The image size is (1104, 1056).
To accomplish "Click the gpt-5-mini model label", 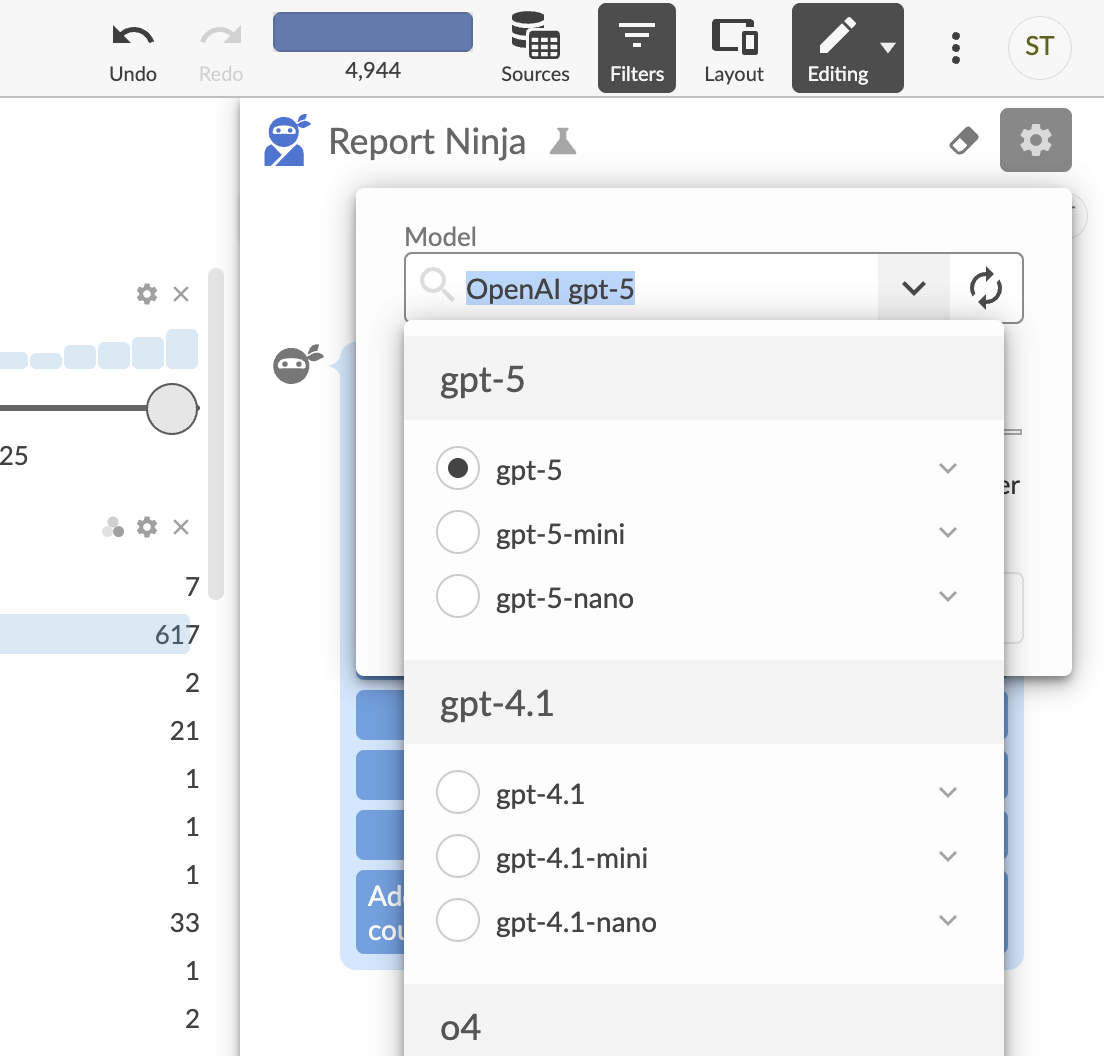I will tap(560, 534).
